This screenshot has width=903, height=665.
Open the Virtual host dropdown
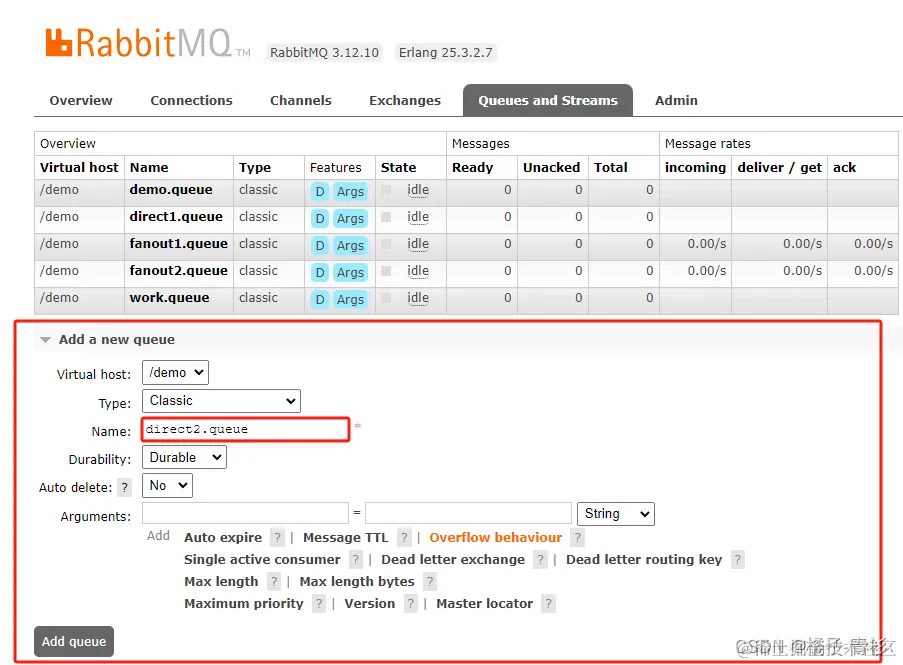[x=175, y=372]
